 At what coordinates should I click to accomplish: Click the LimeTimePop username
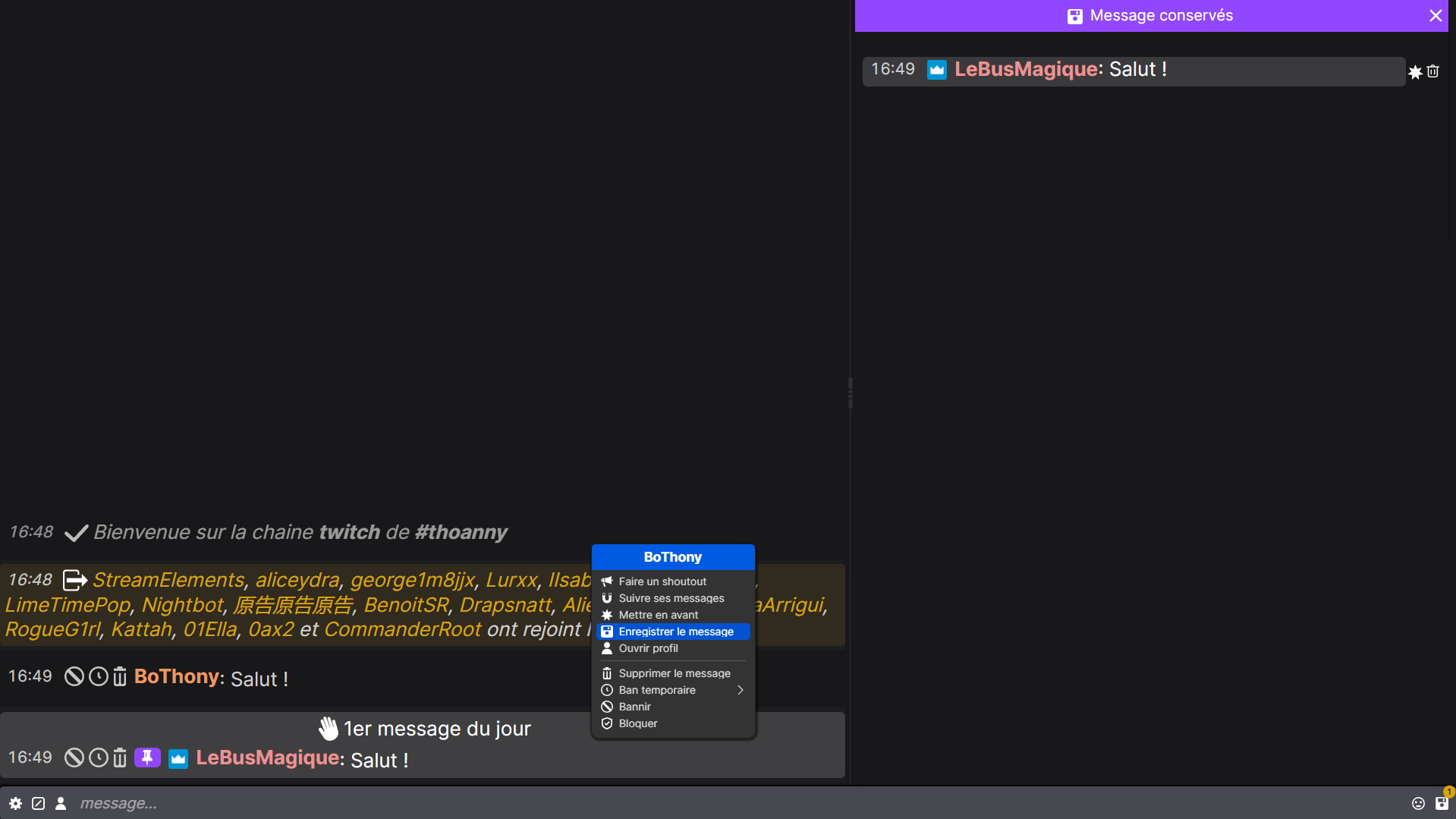(x=68, y=605)
